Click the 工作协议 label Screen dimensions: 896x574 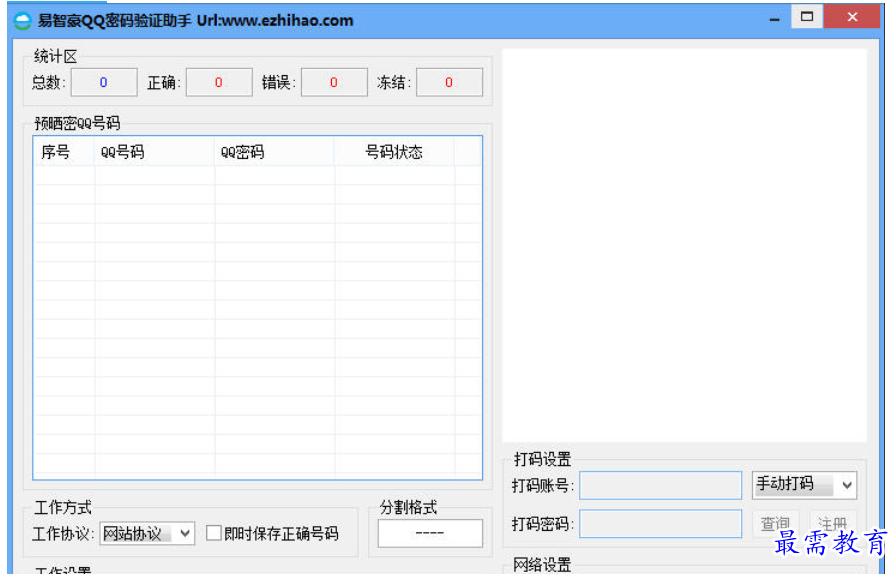point(63,533)
